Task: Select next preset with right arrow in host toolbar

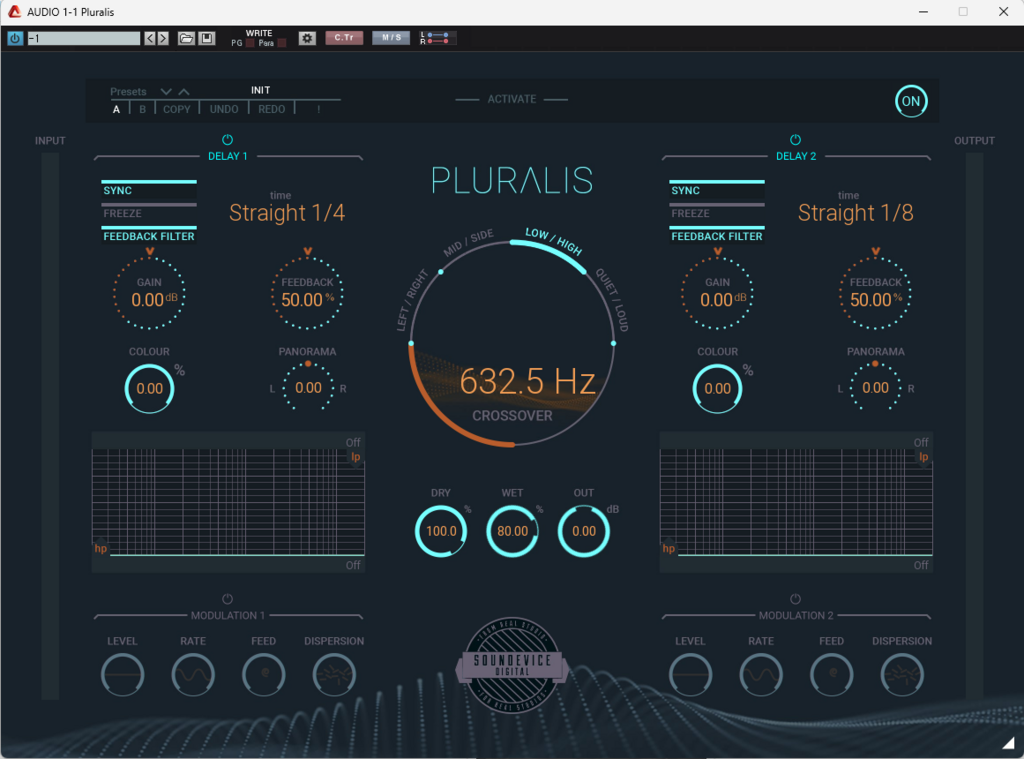Action: coord(163,39)
